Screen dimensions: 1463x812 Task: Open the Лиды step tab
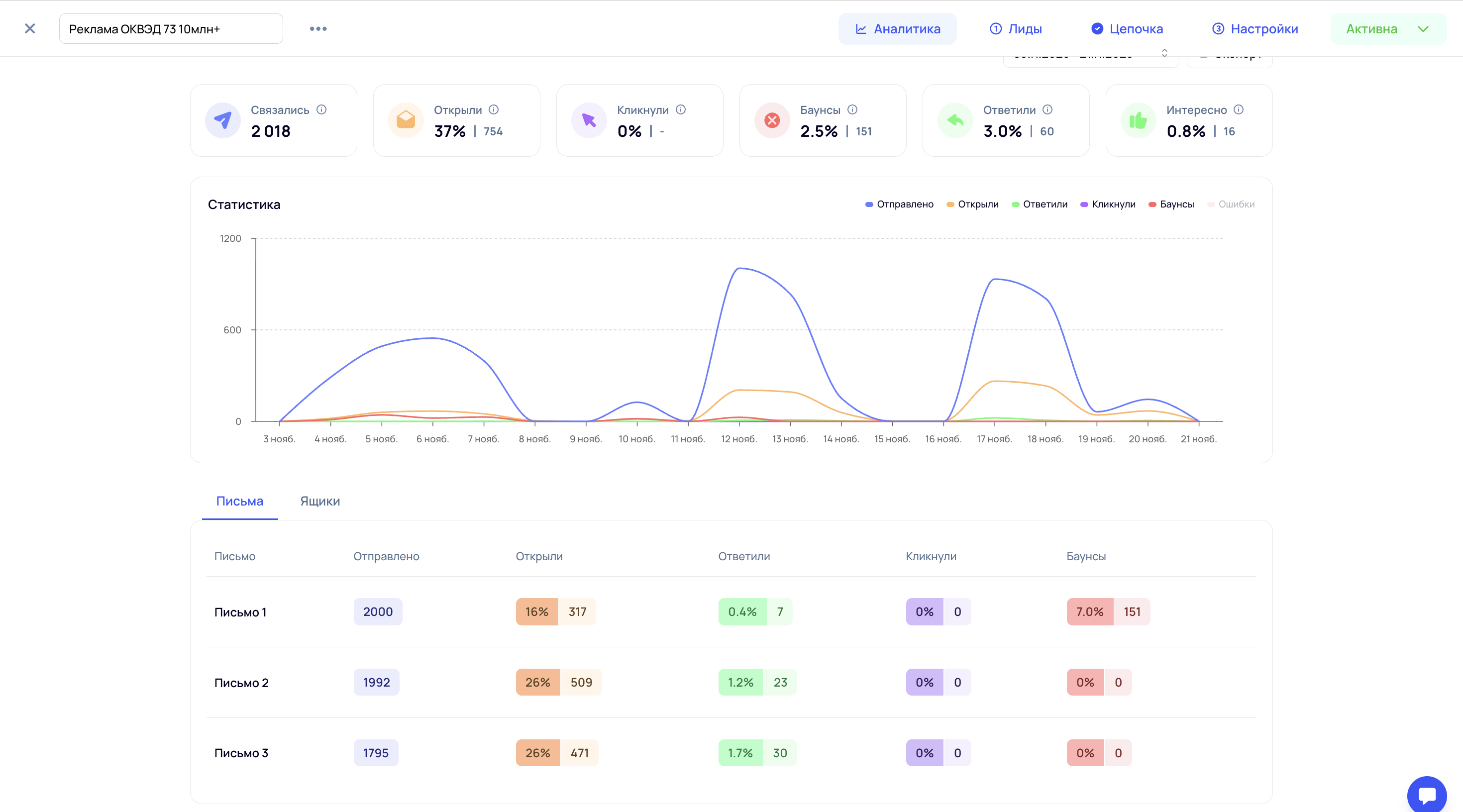[x=1016, y=29]
